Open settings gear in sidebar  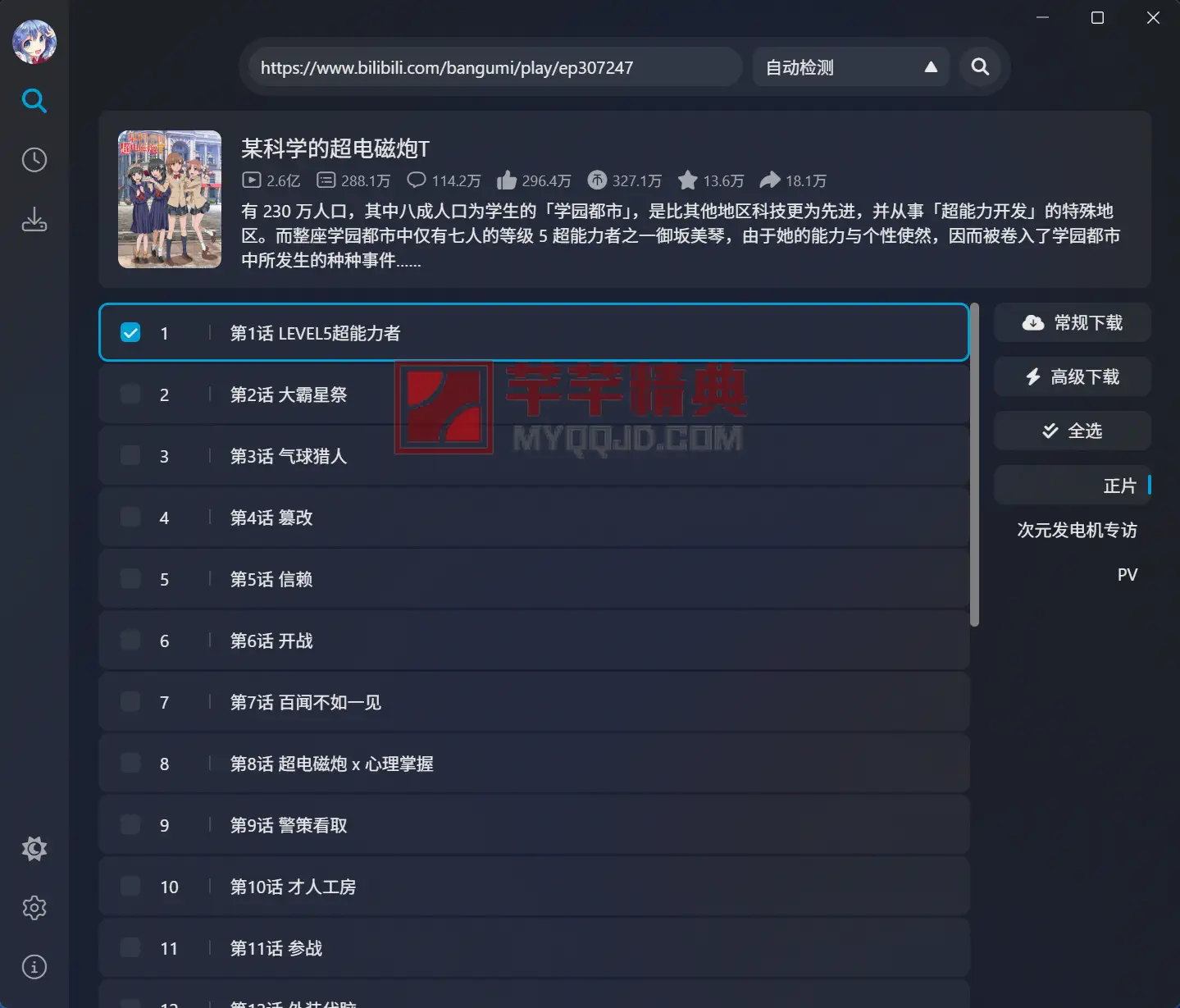click(34, 908)
